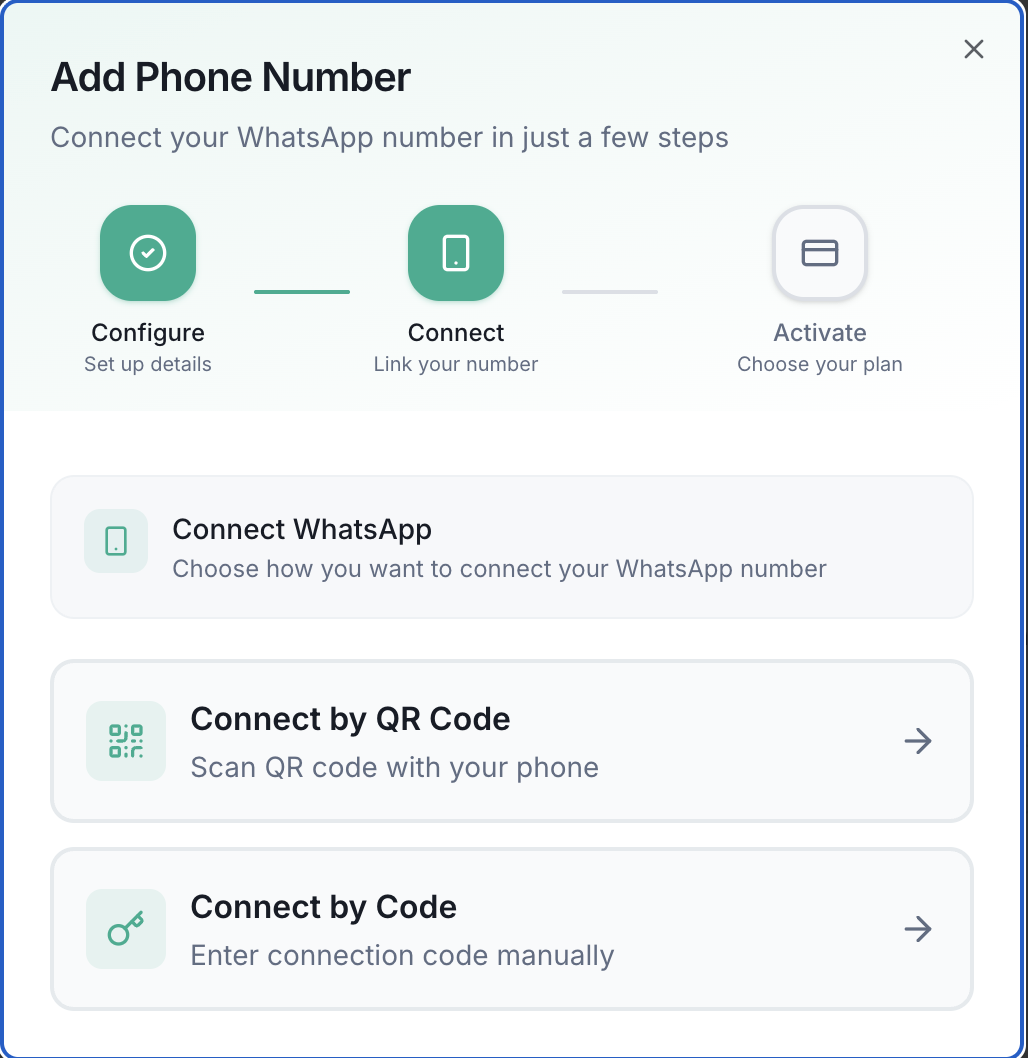Click the progress line between Connect and Activate
The width and height of the screenshot is (1028, 1058).
tap(610, 292)
